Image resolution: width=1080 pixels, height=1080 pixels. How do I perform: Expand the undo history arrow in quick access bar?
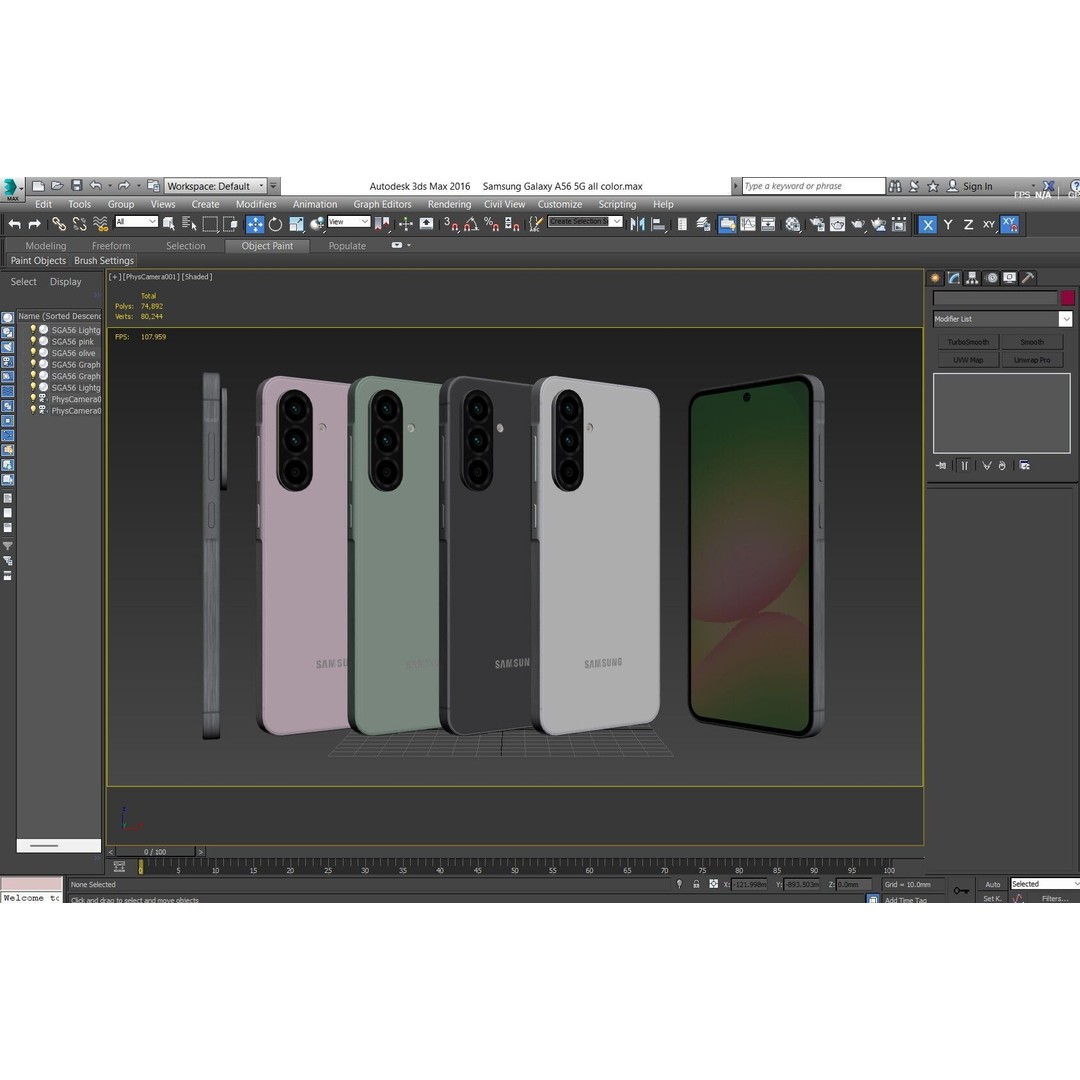pos(110,186)
